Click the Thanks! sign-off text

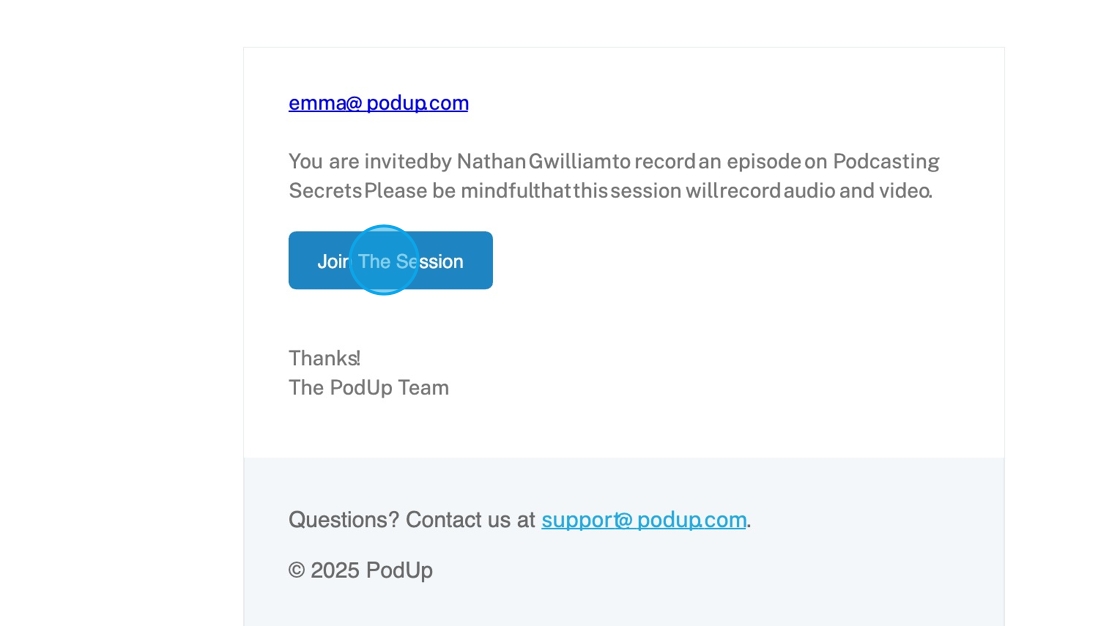(x=324, y=358)
